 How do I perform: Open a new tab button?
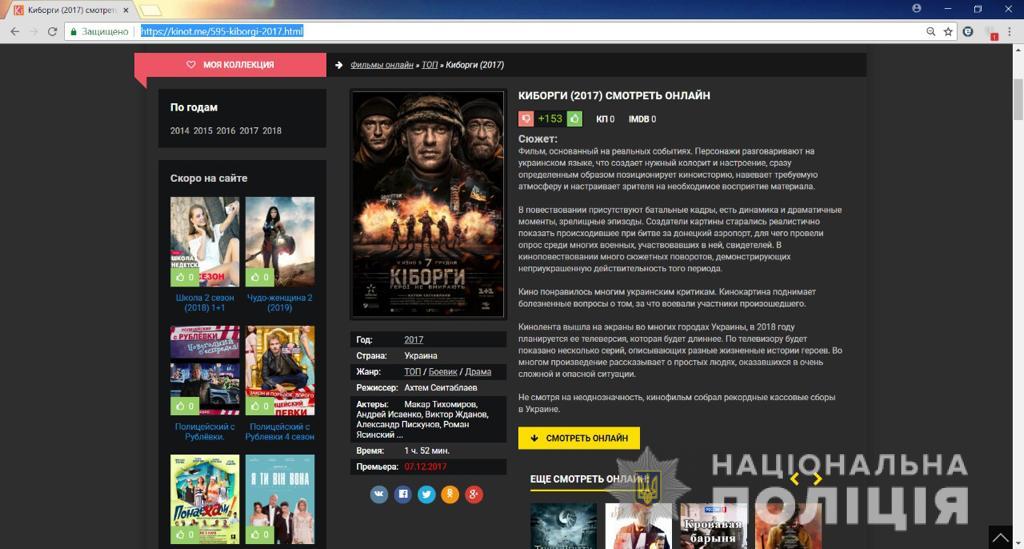tap(150, 10)
